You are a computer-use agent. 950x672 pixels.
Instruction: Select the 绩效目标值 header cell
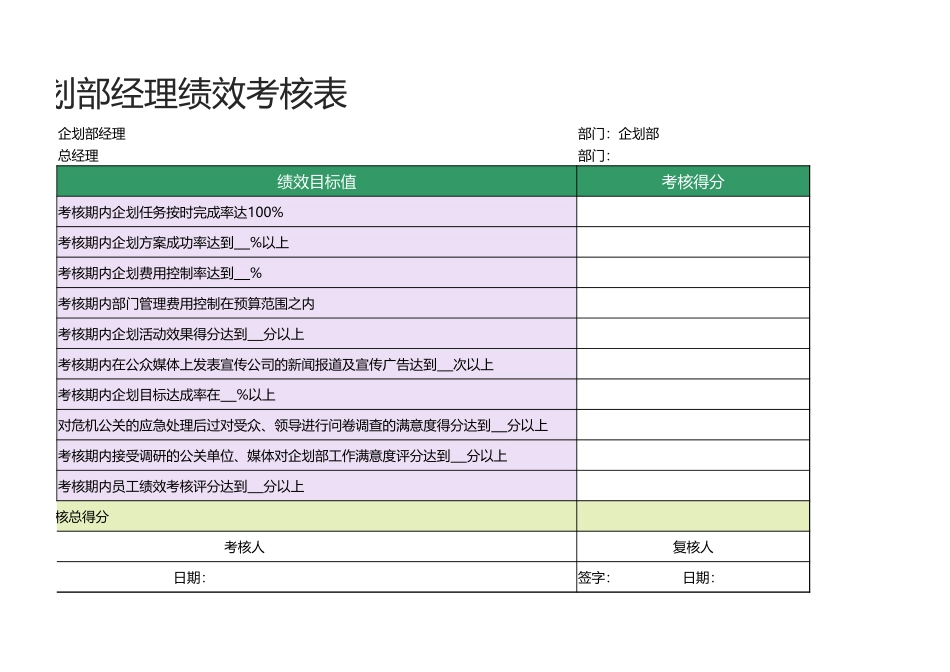coord(315,182)
